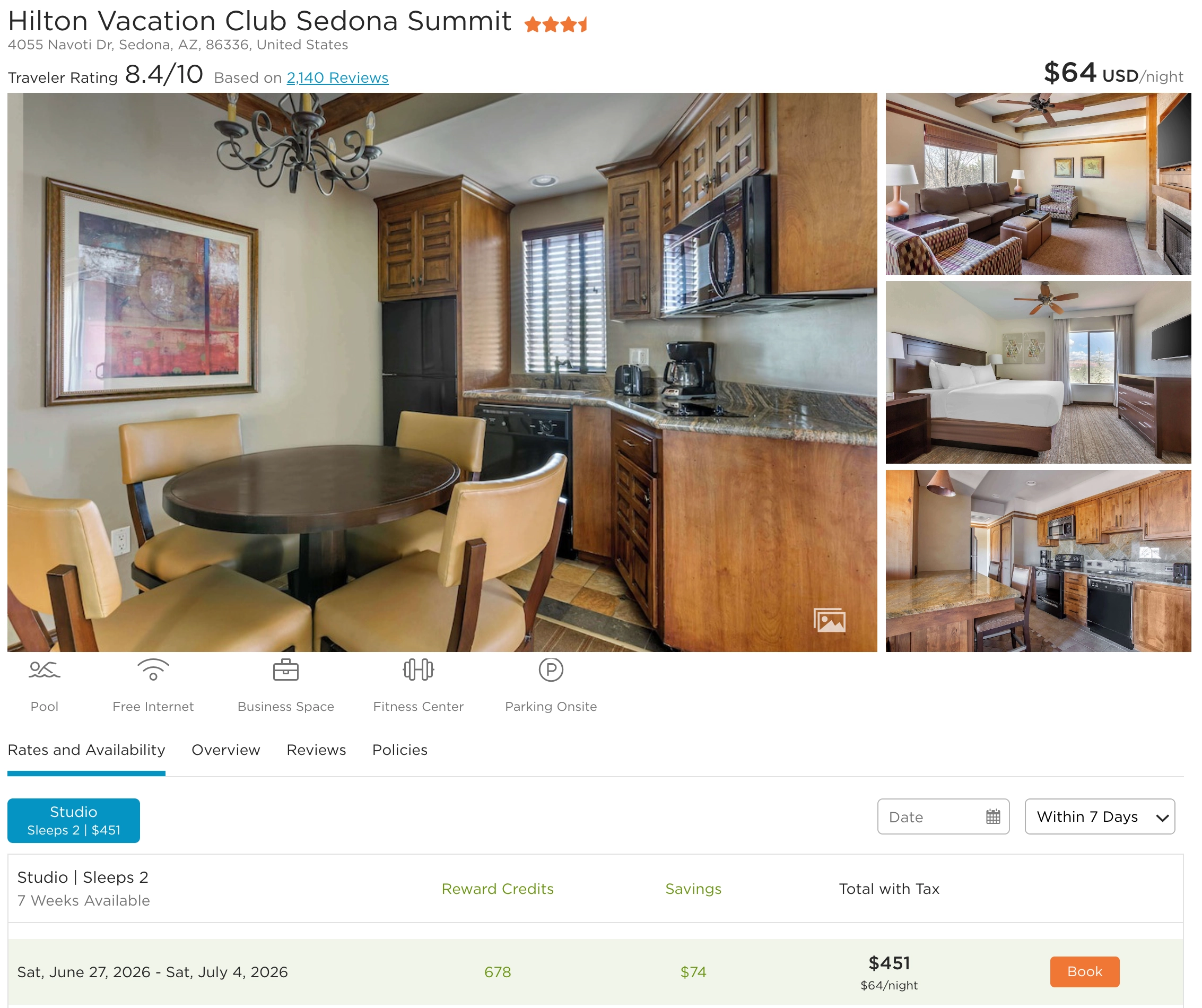
Task: Select the Policies tab
Action: click(400, 750)
